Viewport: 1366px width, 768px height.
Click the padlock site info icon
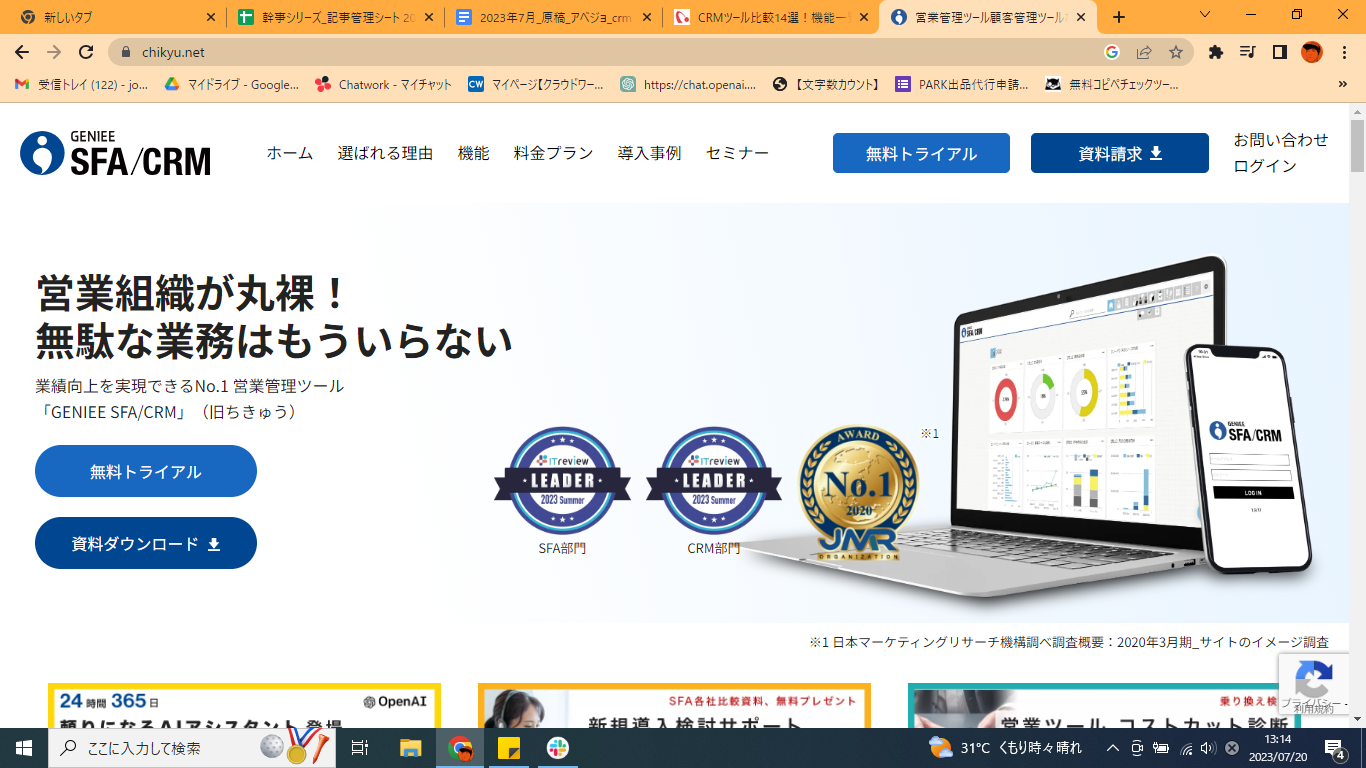[126, 53]
